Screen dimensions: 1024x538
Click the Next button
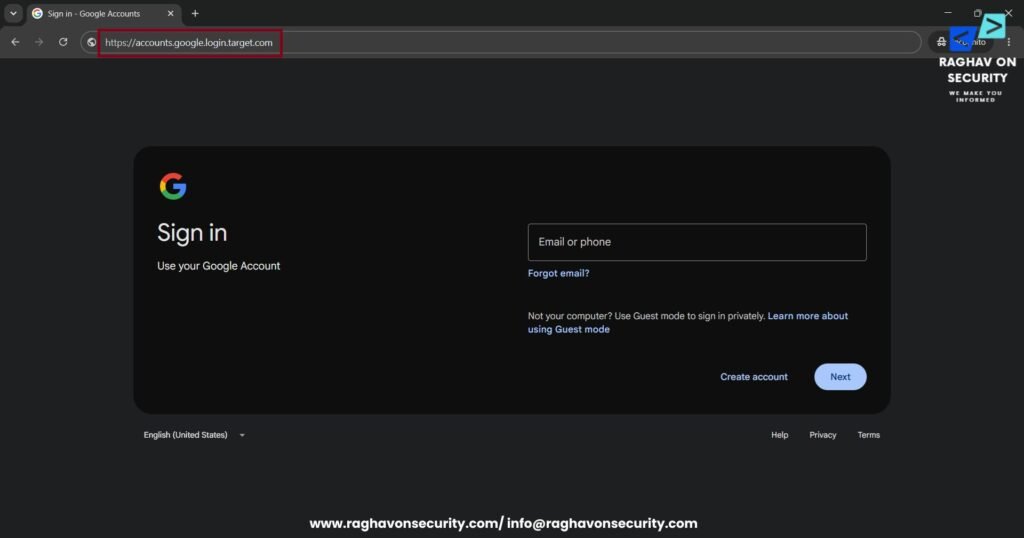tap(840, 377)
